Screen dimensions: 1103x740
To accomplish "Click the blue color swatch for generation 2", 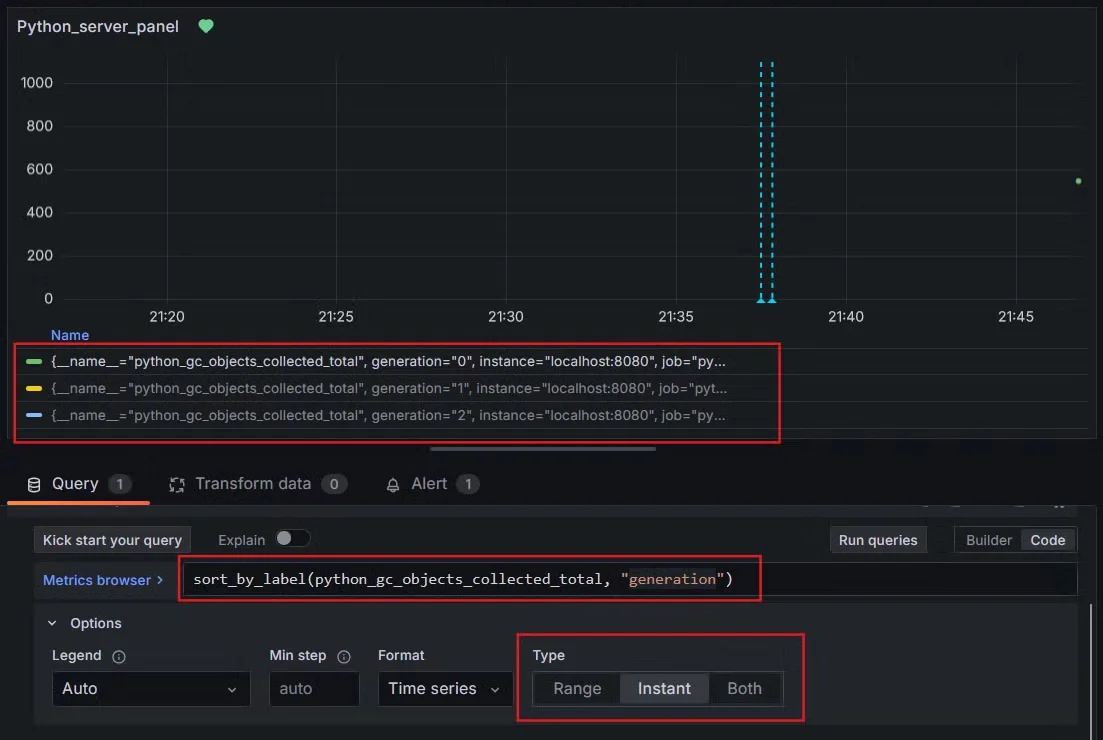I will click(x=34, y=416).
